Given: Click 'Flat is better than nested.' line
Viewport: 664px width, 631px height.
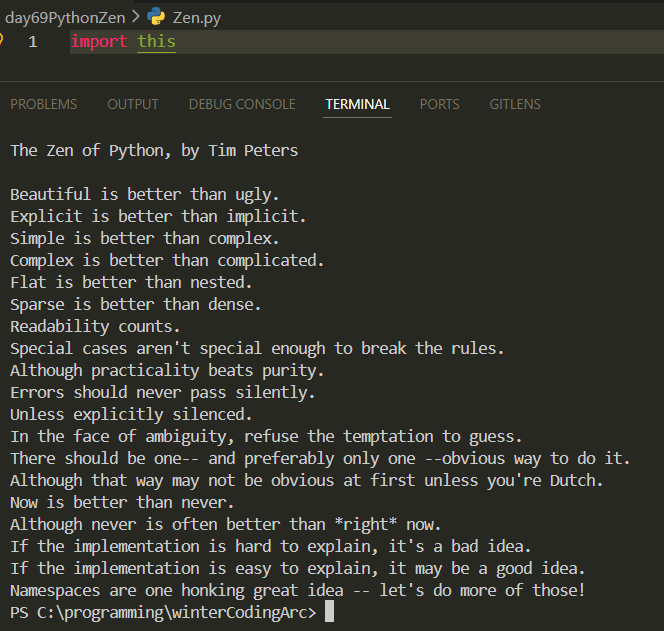Looking at the screenshot, I should [x=131, y=283].
